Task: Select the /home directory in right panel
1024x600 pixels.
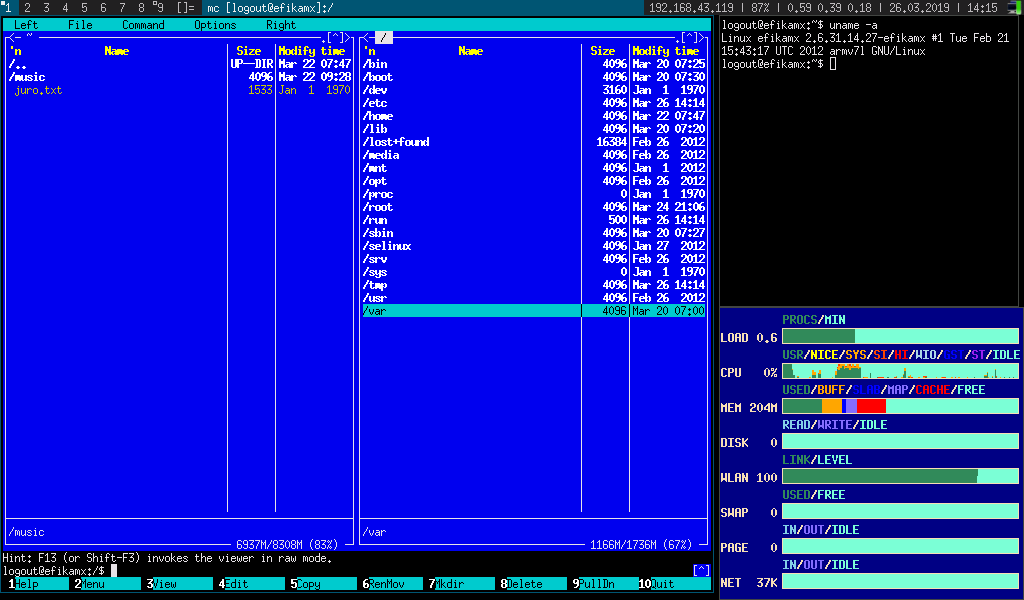Action: click(379, 116)
